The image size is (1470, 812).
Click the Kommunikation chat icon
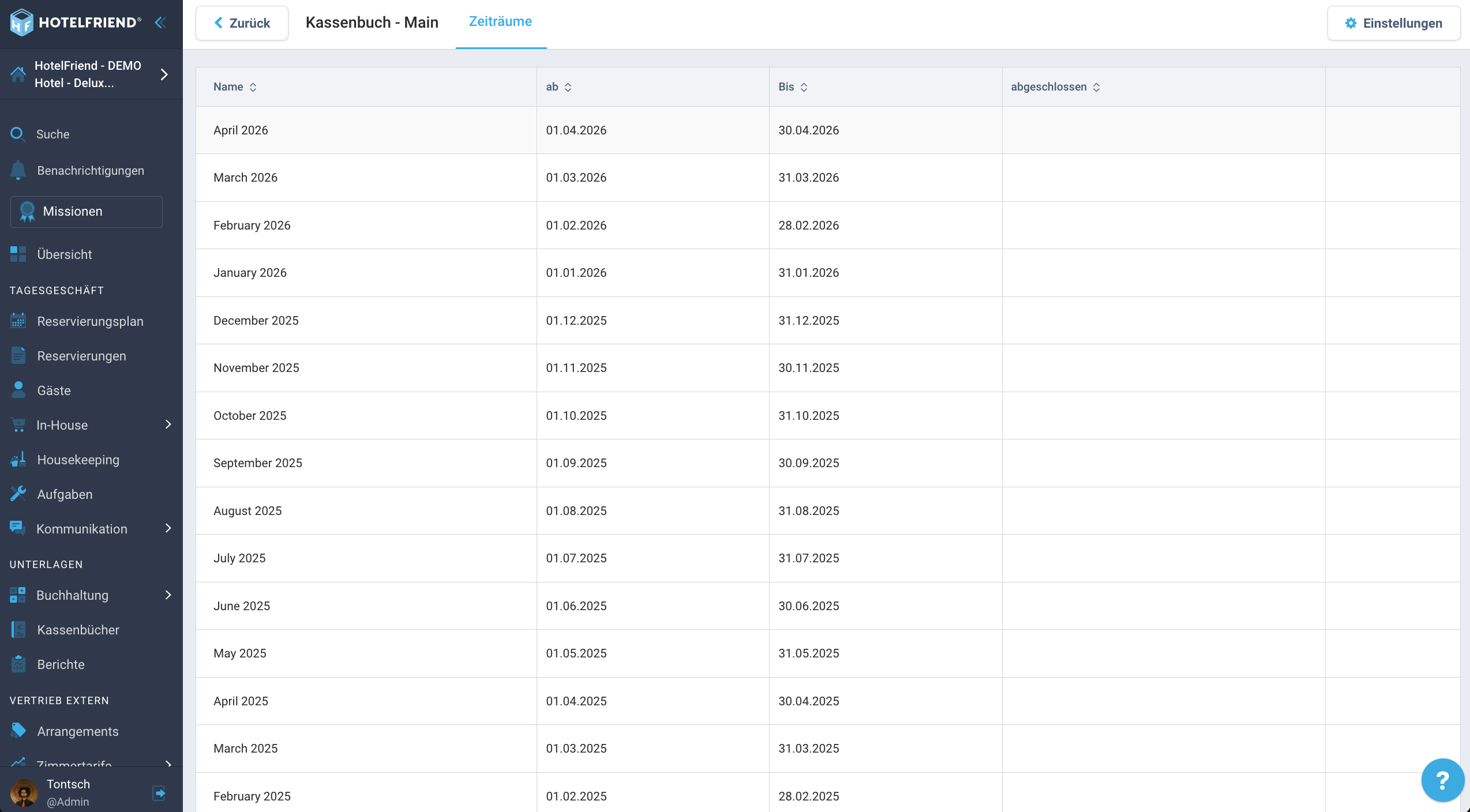pyautogui.click(x=18, y=529)
